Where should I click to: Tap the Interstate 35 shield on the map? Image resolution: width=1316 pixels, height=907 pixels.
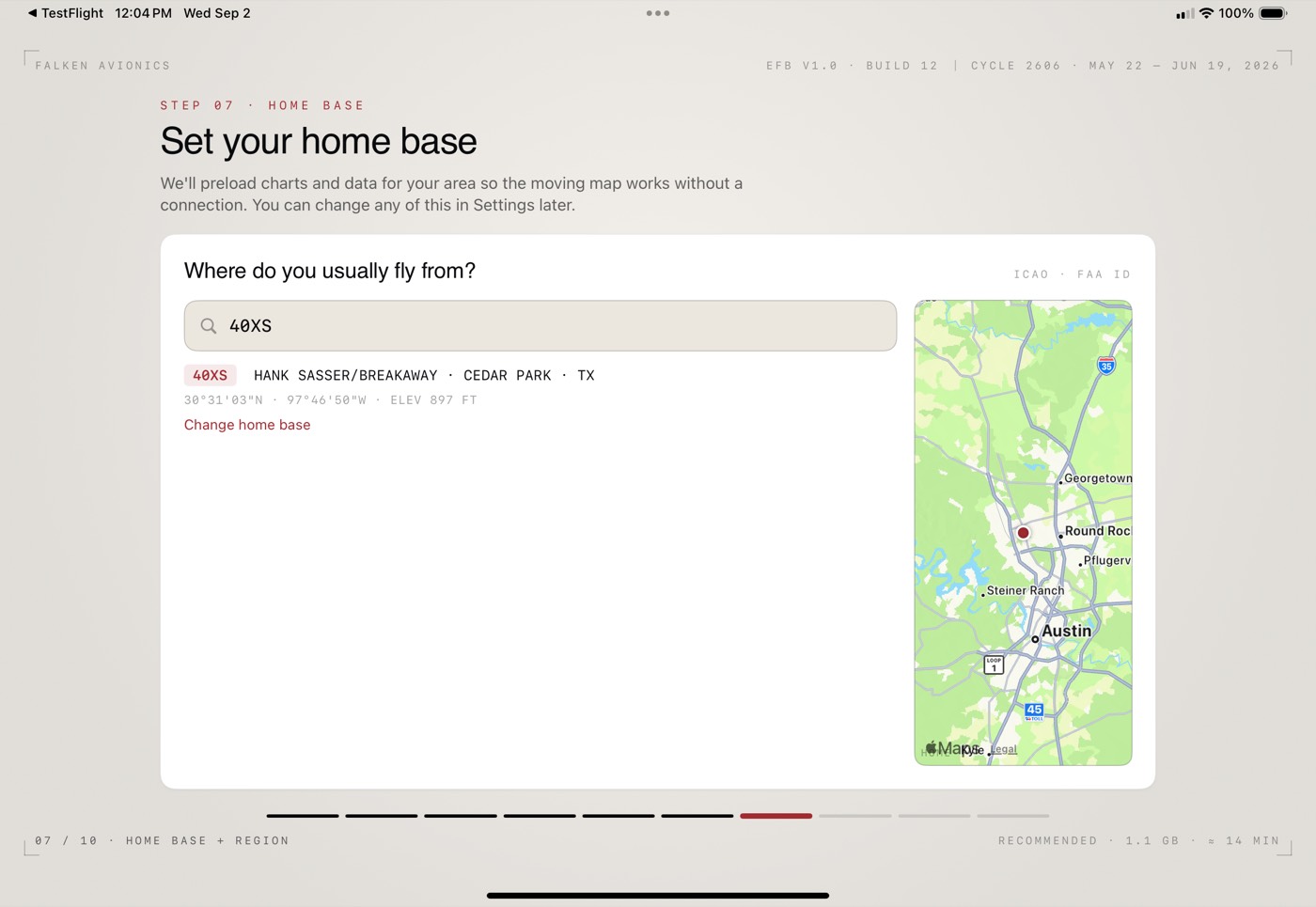click(1106, 366)
